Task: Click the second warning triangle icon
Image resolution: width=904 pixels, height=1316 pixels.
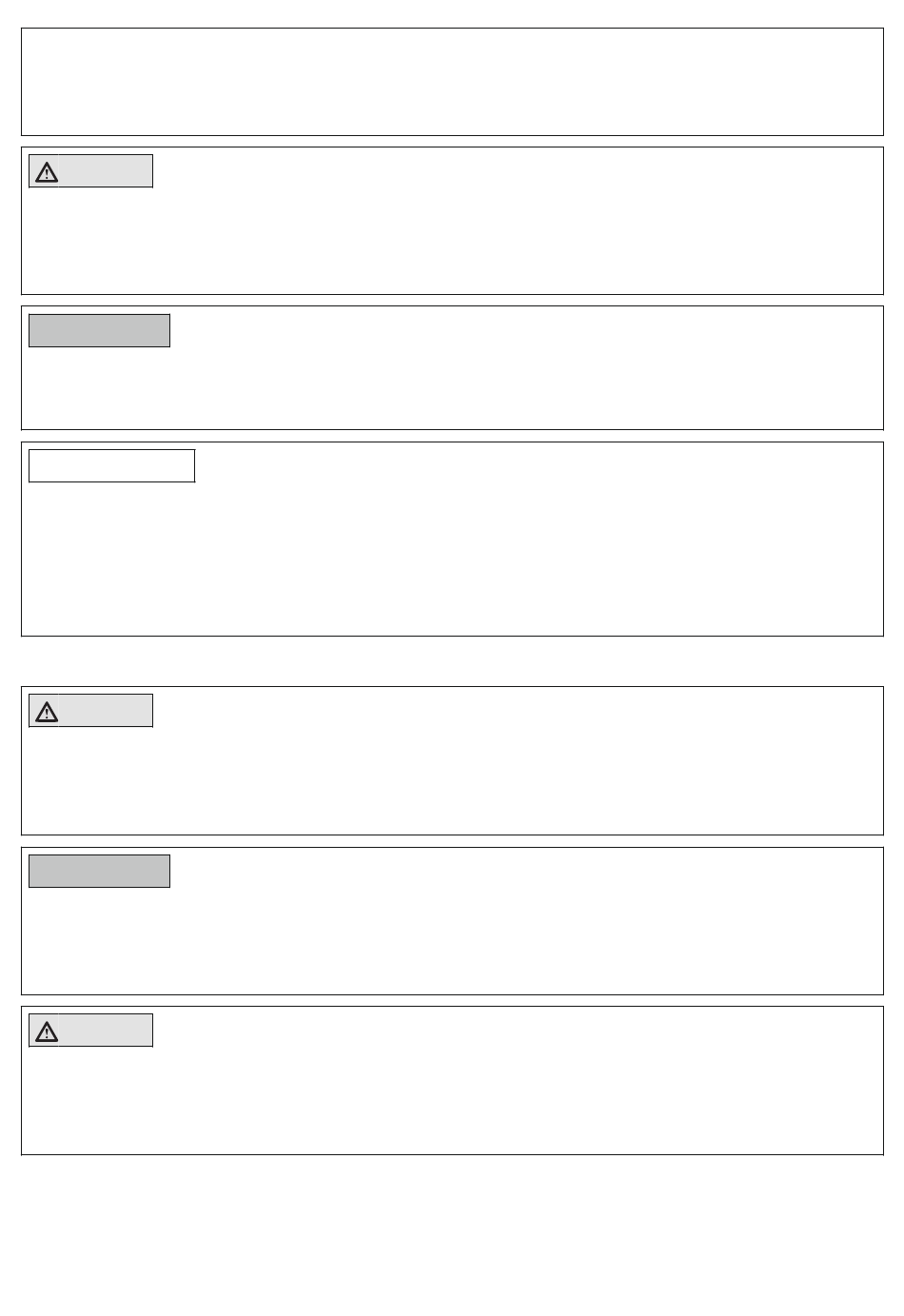Action: (x=47, y=712)
